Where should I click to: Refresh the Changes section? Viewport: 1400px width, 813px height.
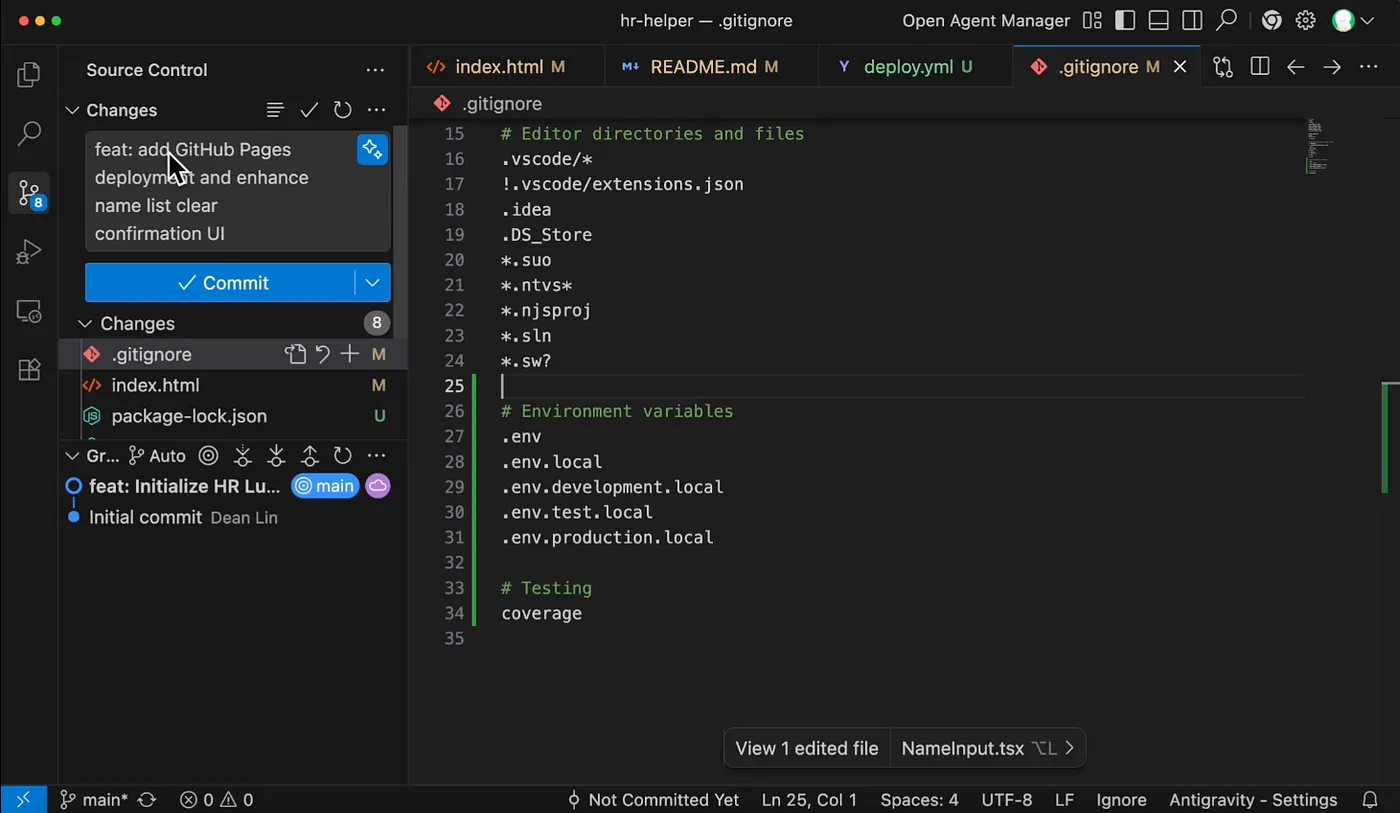(342, 110)
